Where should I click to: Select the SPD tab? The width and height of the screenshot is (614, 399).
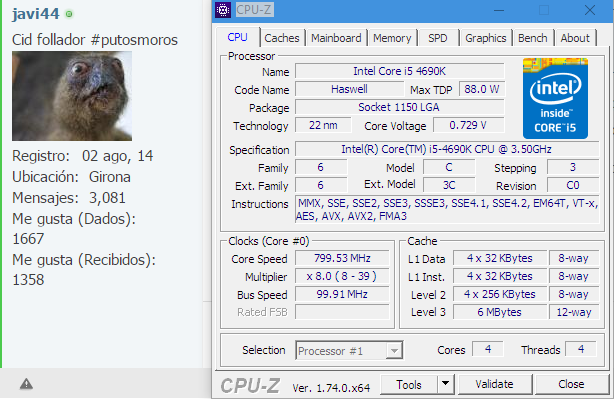point(438,38)
